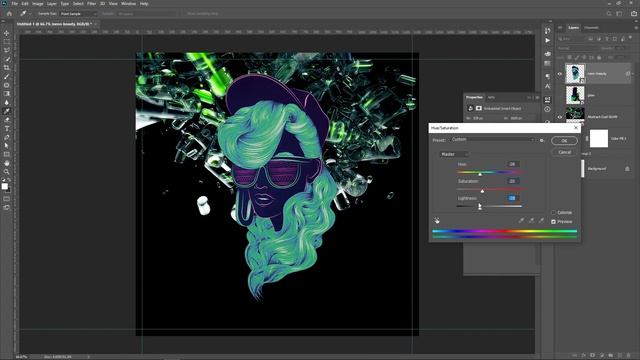640x360 pixels.
Task: Swap foreground and background colors
Action: pos(9,180)
